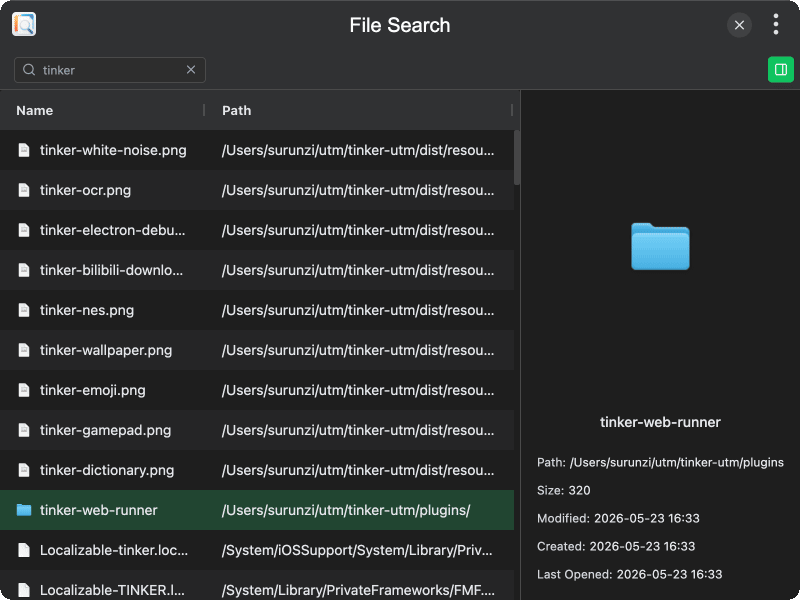Click file icon next to Localizable-tinker.loc...
The width and height of the screenshot is (800, 600).
[24, 549]
